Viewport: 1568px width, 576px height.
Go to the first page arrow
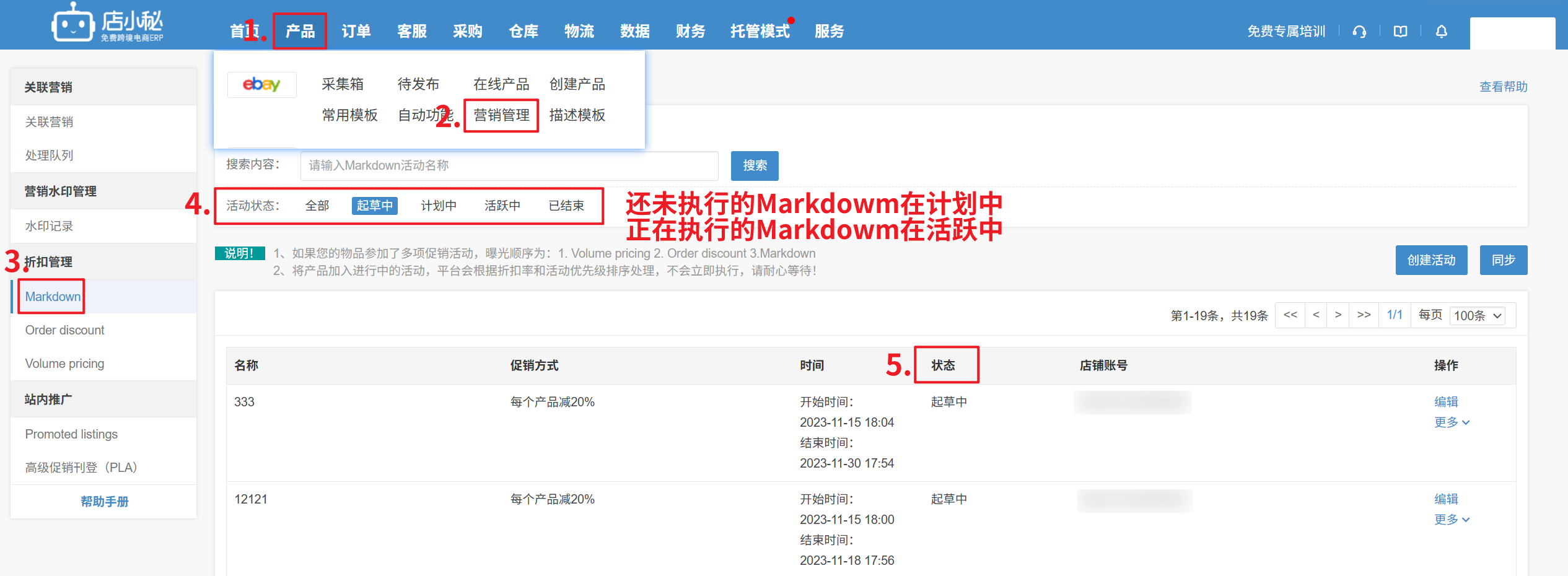(1290, 315)
